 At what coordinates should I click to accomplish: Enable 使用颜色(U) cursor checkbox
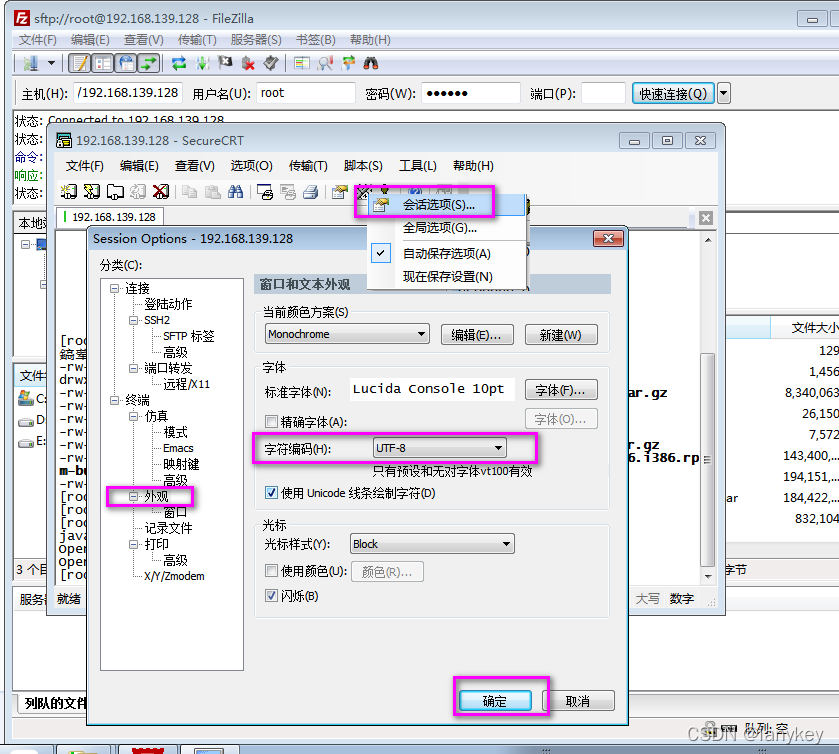point(271,571)
